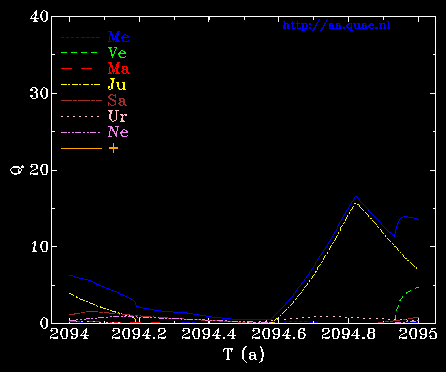Click the green Ve legend line sample
This screenshot has height=372, width=446.
pyautogui.click(x=79, y=53)
